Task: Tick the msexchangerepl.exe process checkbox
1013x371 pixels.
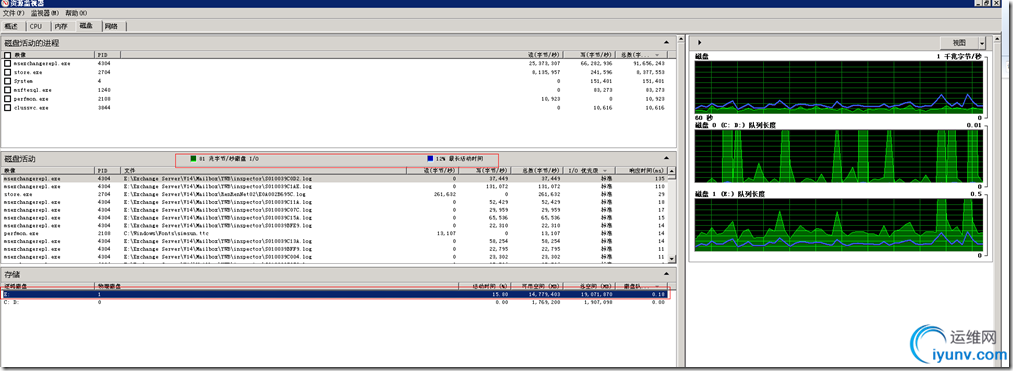Action: tap(8, 64)
